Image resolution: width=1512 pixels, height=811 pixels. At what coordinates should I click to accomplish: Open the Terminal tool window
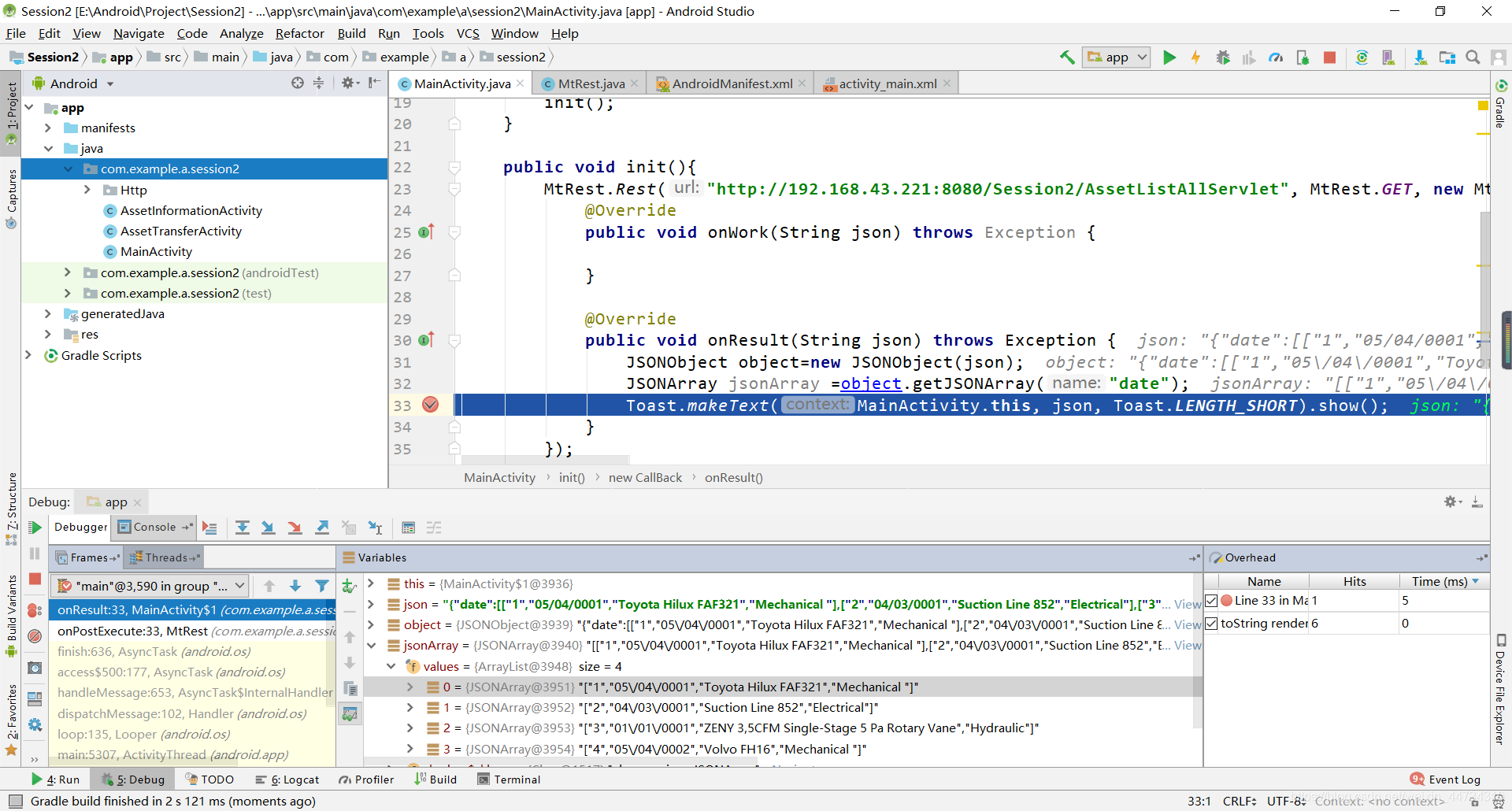[x=509, y=780]
